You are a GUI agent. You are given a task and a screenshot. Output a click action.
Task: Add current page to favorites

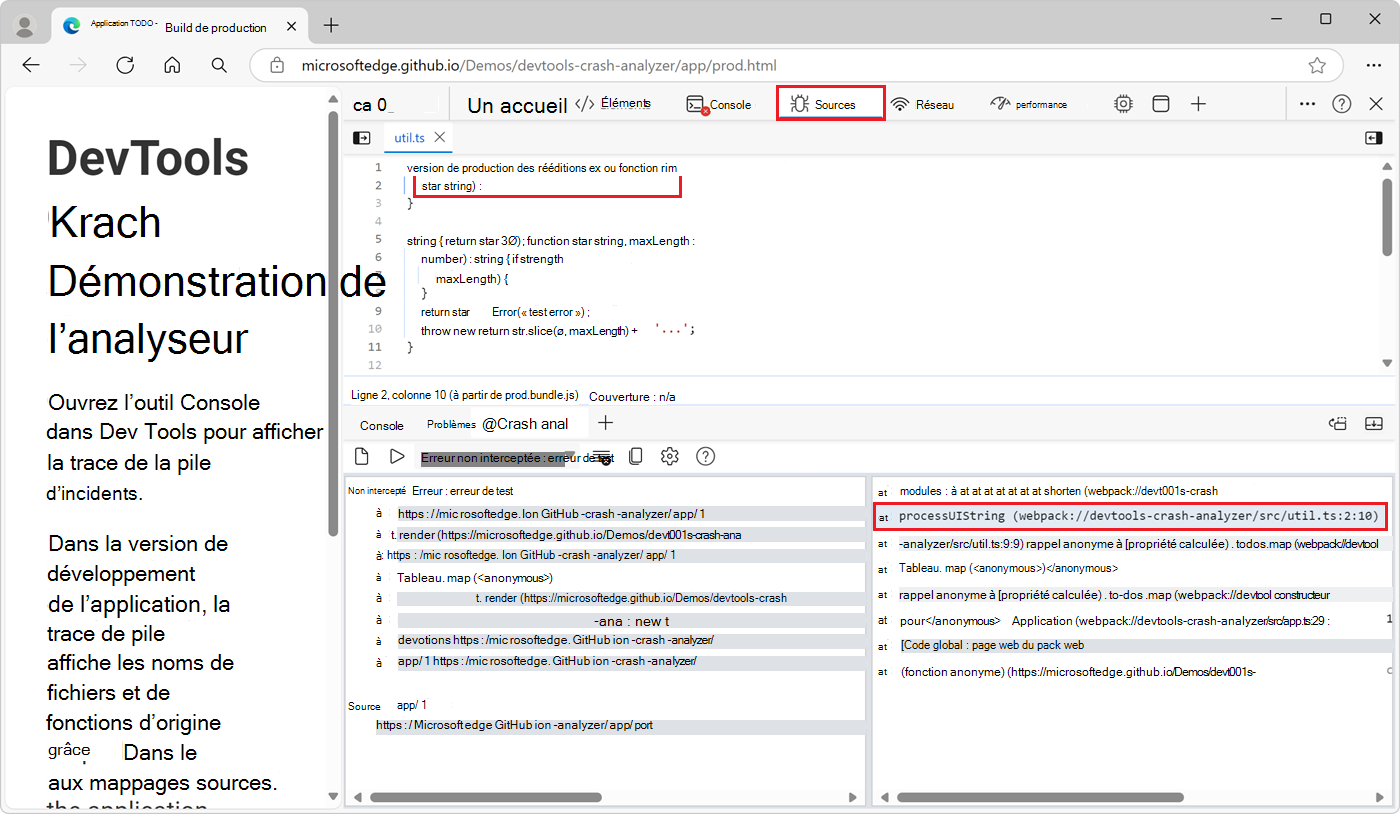(x=1318, y=65)
